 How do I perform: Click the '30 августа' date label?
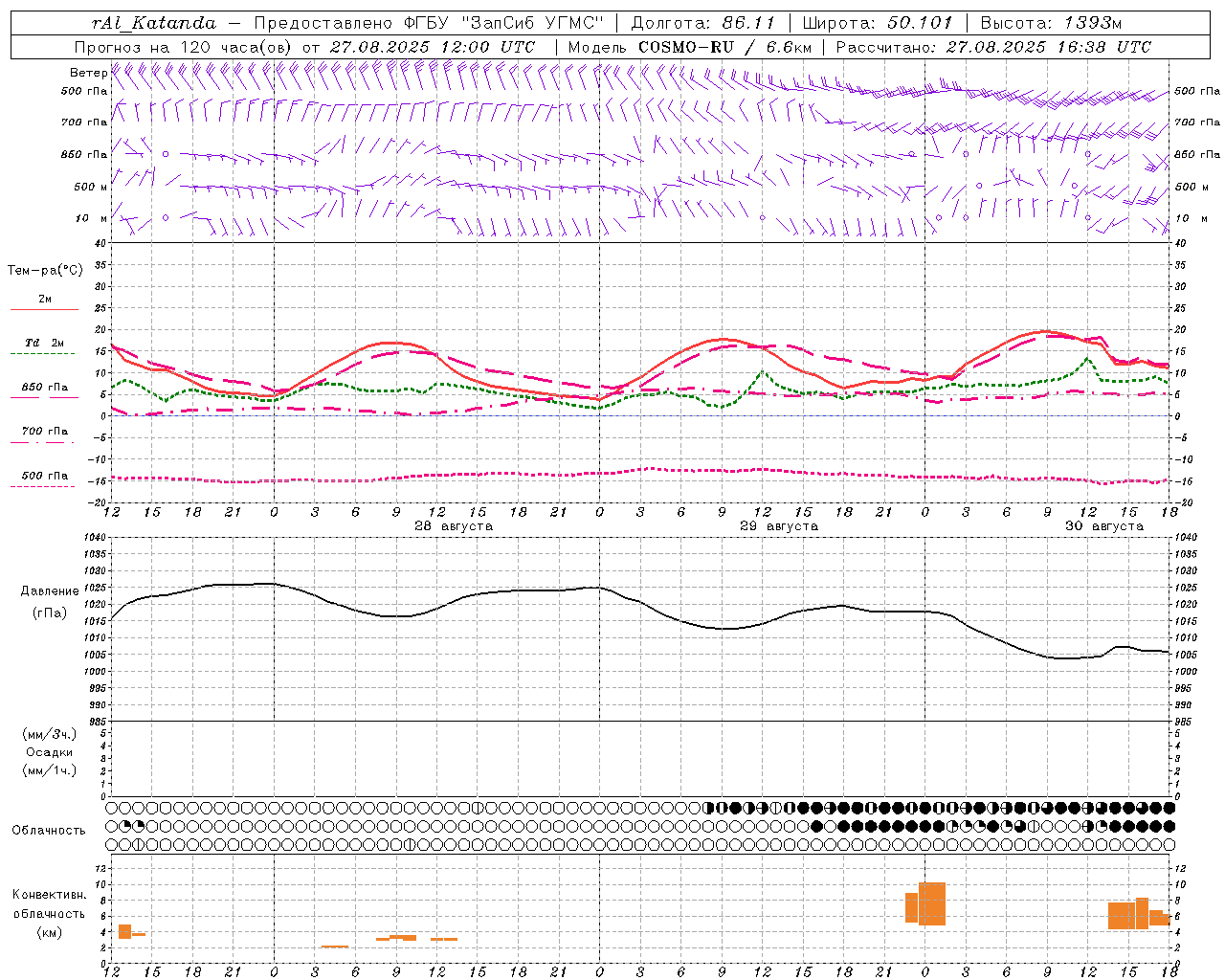click(1104, 526)
